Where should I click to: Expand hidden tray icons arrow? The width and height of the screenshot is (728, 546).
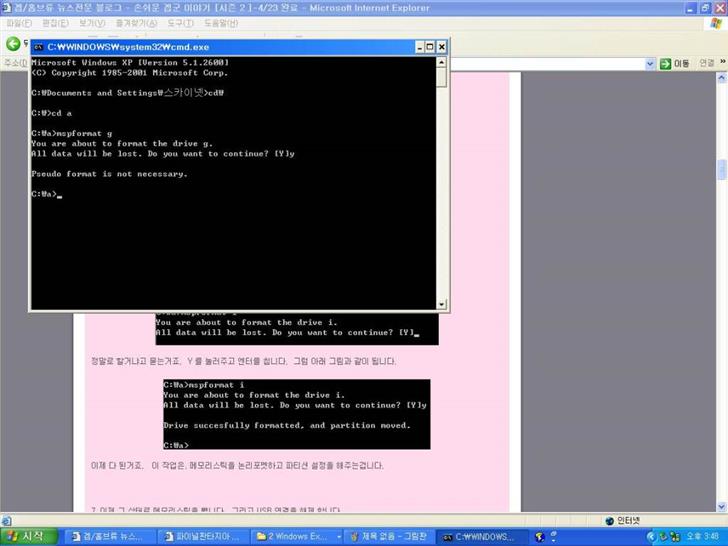click(x=650, y=537)
